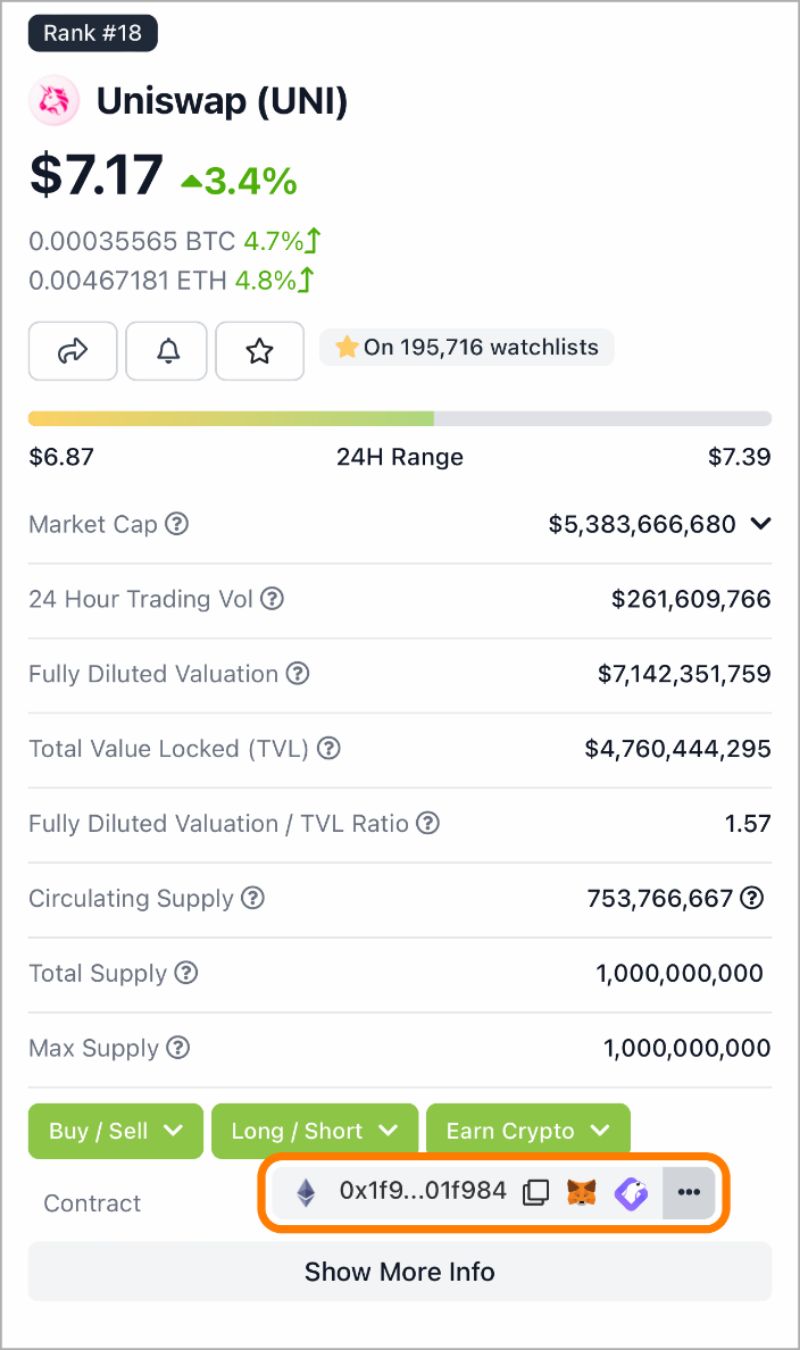This screenshot has height=1350, width=800.
Task: Click the Show More Info button
Action: (400, 1271)
